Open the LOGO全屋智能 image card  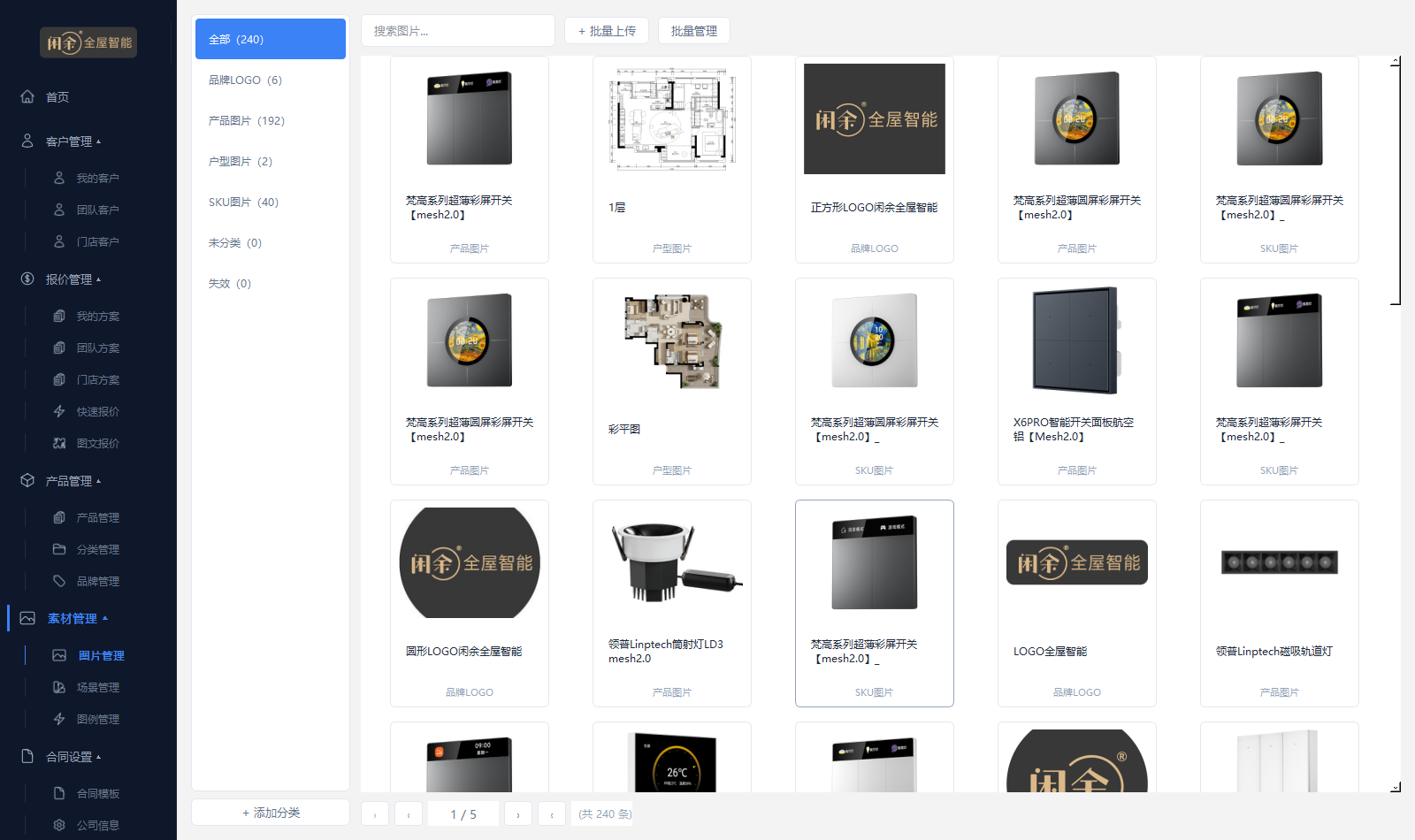pos(1077,603)
